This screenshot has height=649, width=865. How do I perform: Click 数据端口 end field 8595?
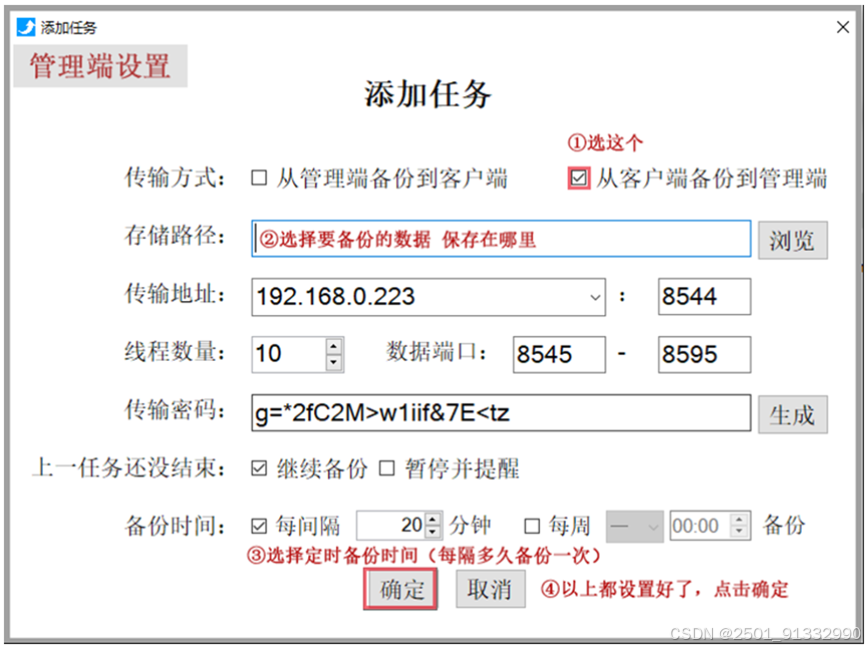coord(704,354)
